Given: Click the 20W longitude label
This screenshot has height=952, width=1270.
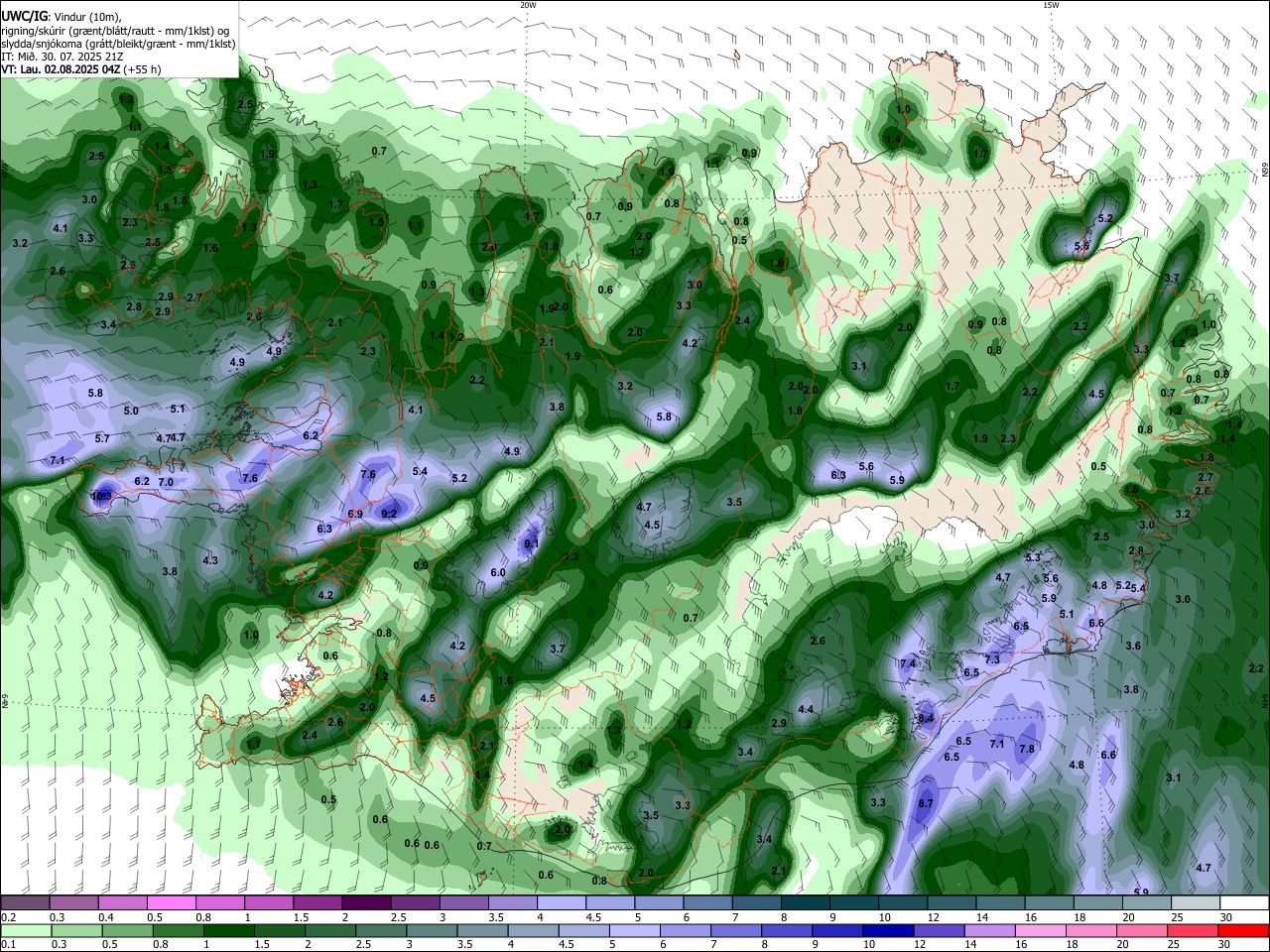Looking at the screenshot, I should pyautogui.click(x=528, y=5).
